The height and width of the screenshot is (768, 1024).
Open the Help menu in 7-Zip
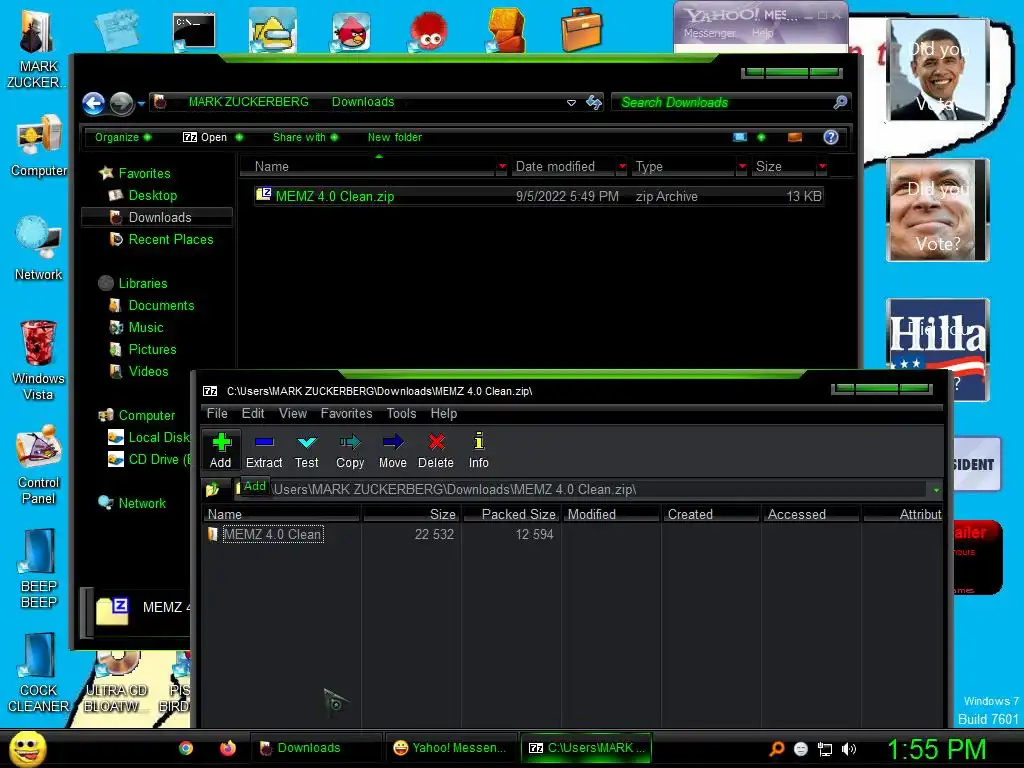point(443,413)
